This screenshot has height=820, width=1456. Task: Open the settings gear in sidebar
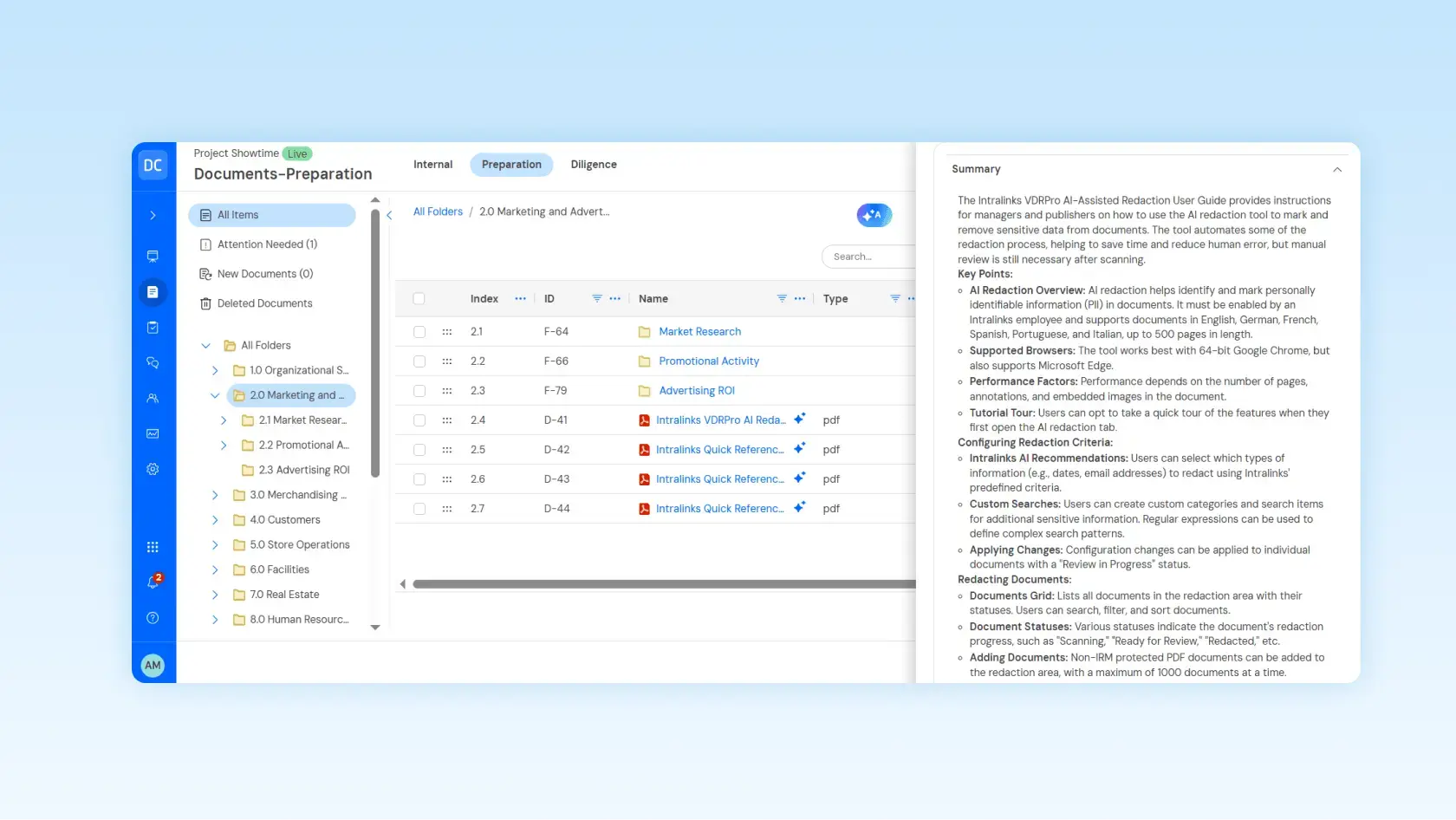[x=153, y=469]
